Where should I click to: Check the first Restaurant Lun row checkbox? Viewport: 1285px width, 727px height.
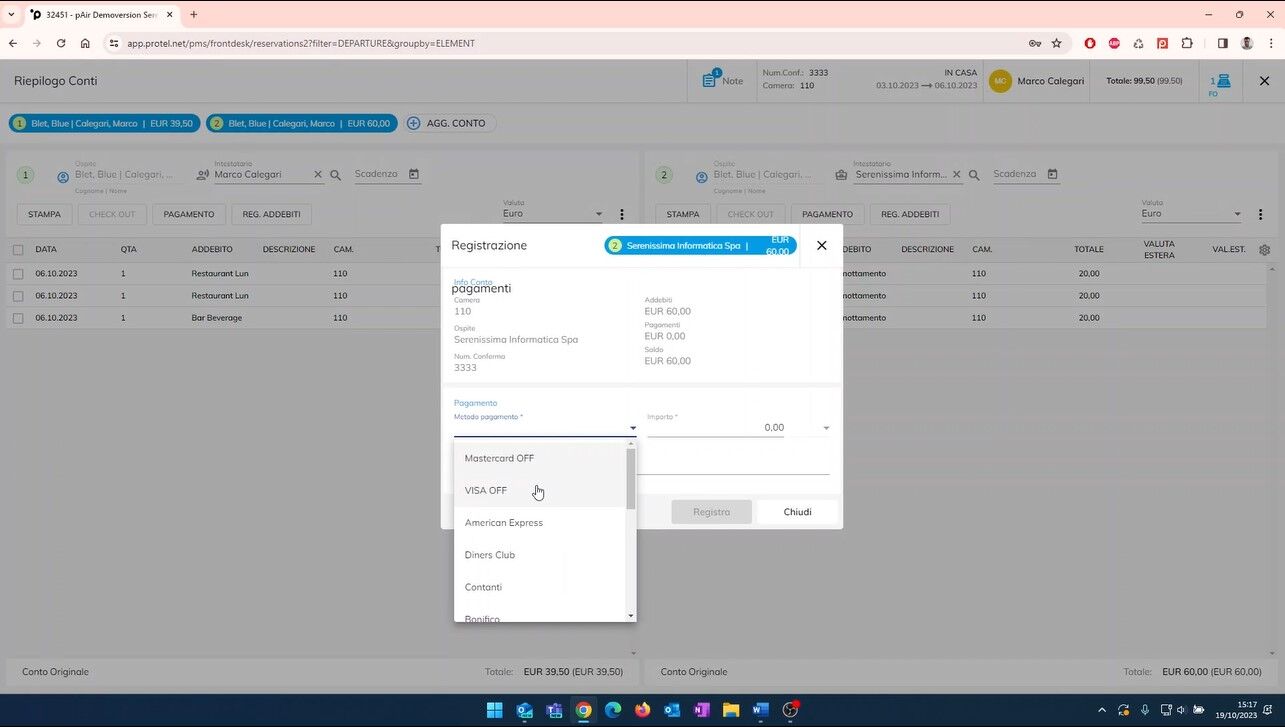pyautogui.click(x=18, y=273)
